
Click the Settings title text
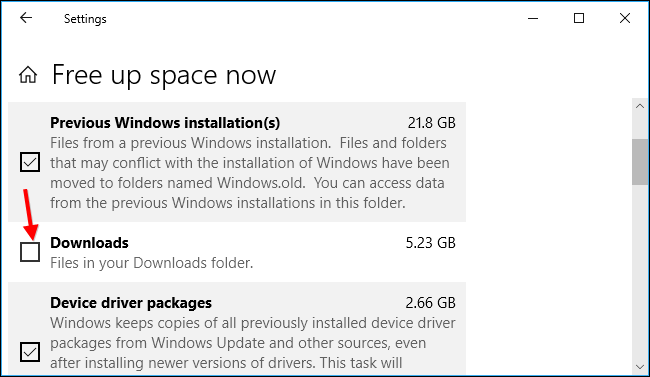(x=85, y=19)
